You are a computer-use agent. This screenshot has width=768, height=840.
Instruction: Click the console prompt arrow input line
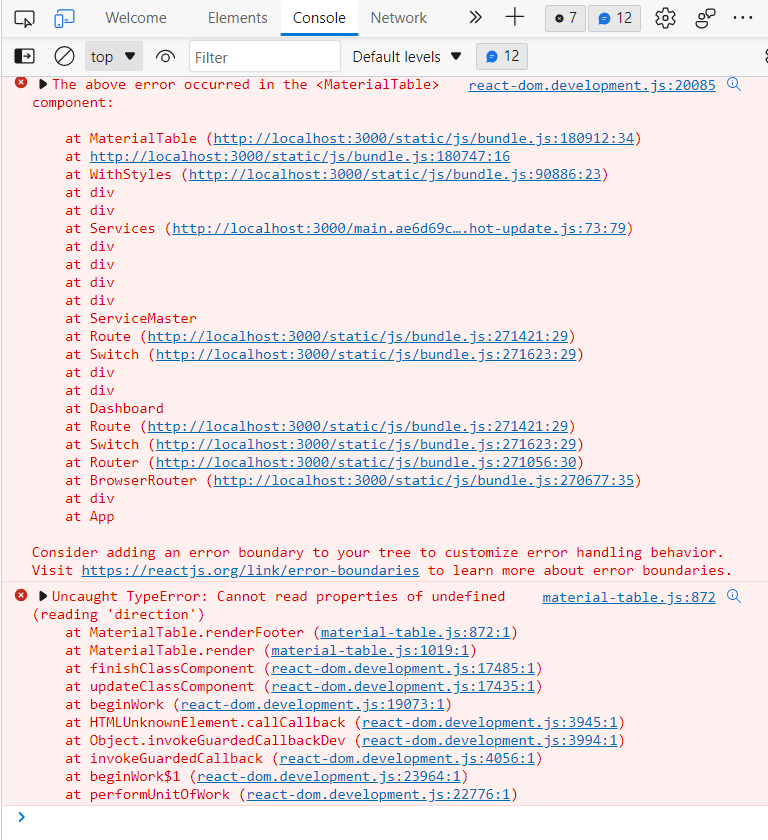click(x=384, y=817)
